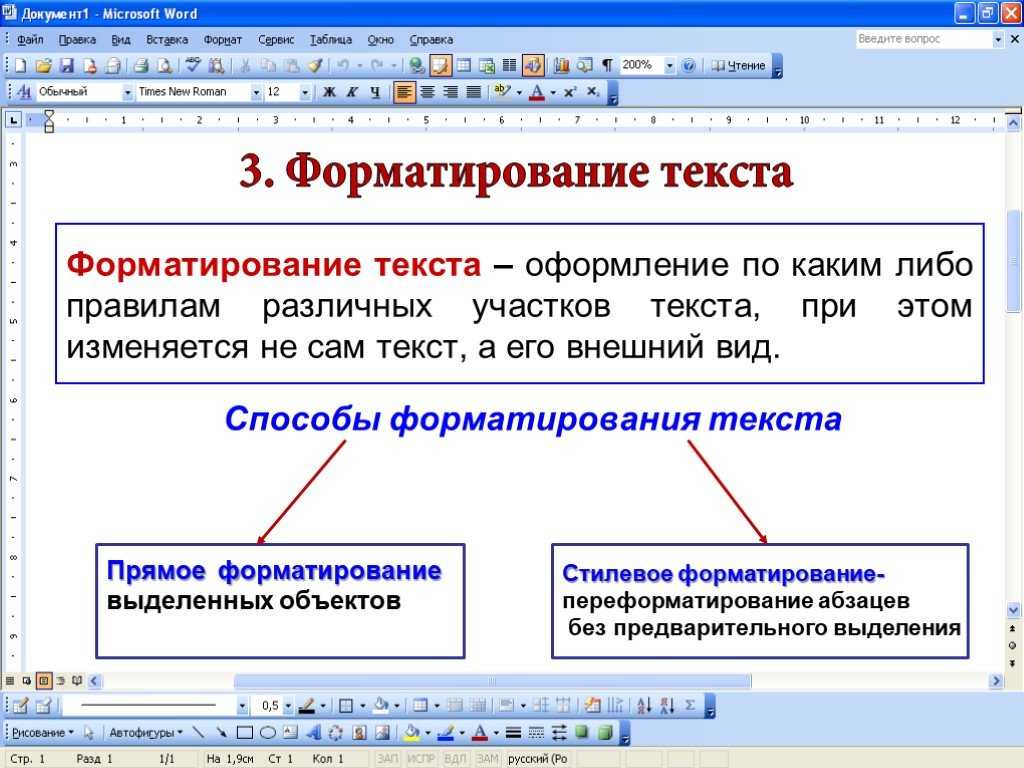Open print preview magnifier icon
The image size is (1024, 768).
pos(165,65)
